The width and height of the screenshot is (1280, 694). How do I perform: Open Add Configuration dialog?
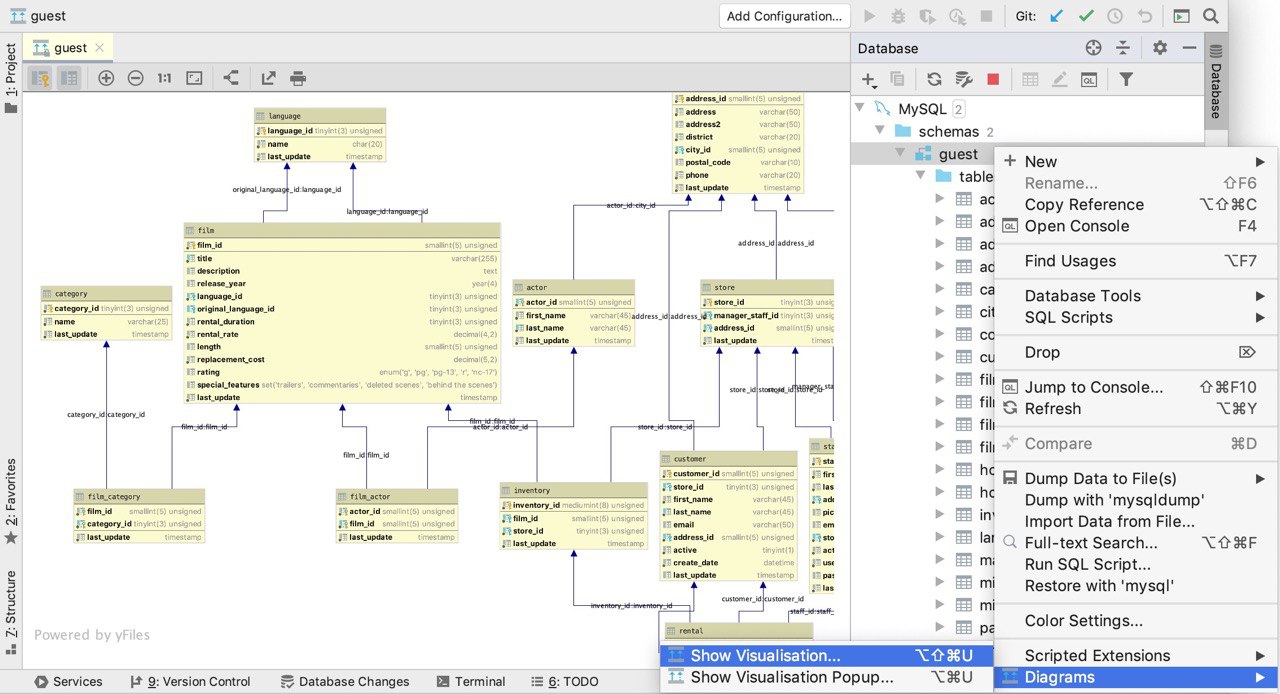(784, 16)
